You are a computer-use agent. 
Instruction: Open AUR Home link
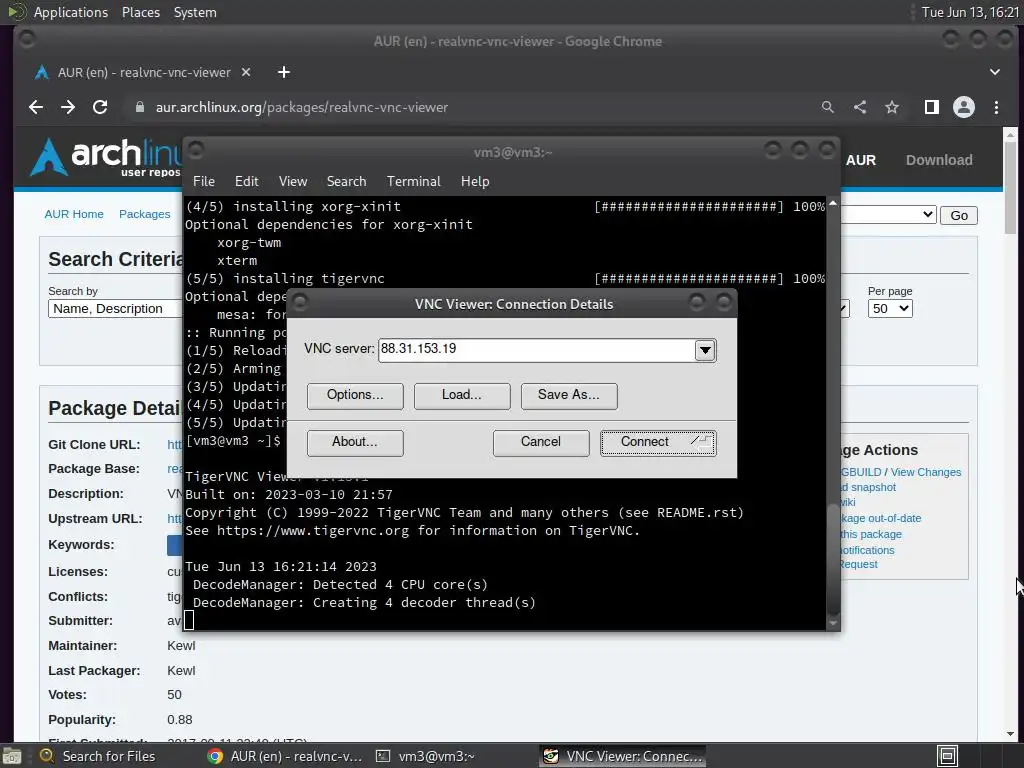(x=74, y=214)
